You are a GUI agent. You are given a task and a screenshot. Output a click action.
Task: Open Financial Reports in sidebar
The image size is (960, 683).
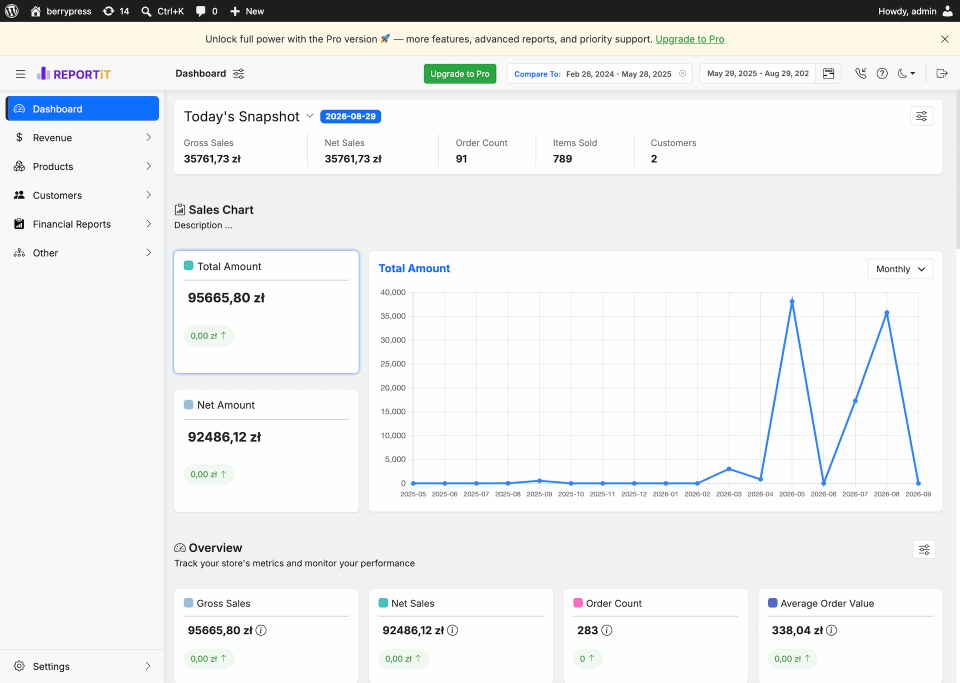[x=82, y=224]
